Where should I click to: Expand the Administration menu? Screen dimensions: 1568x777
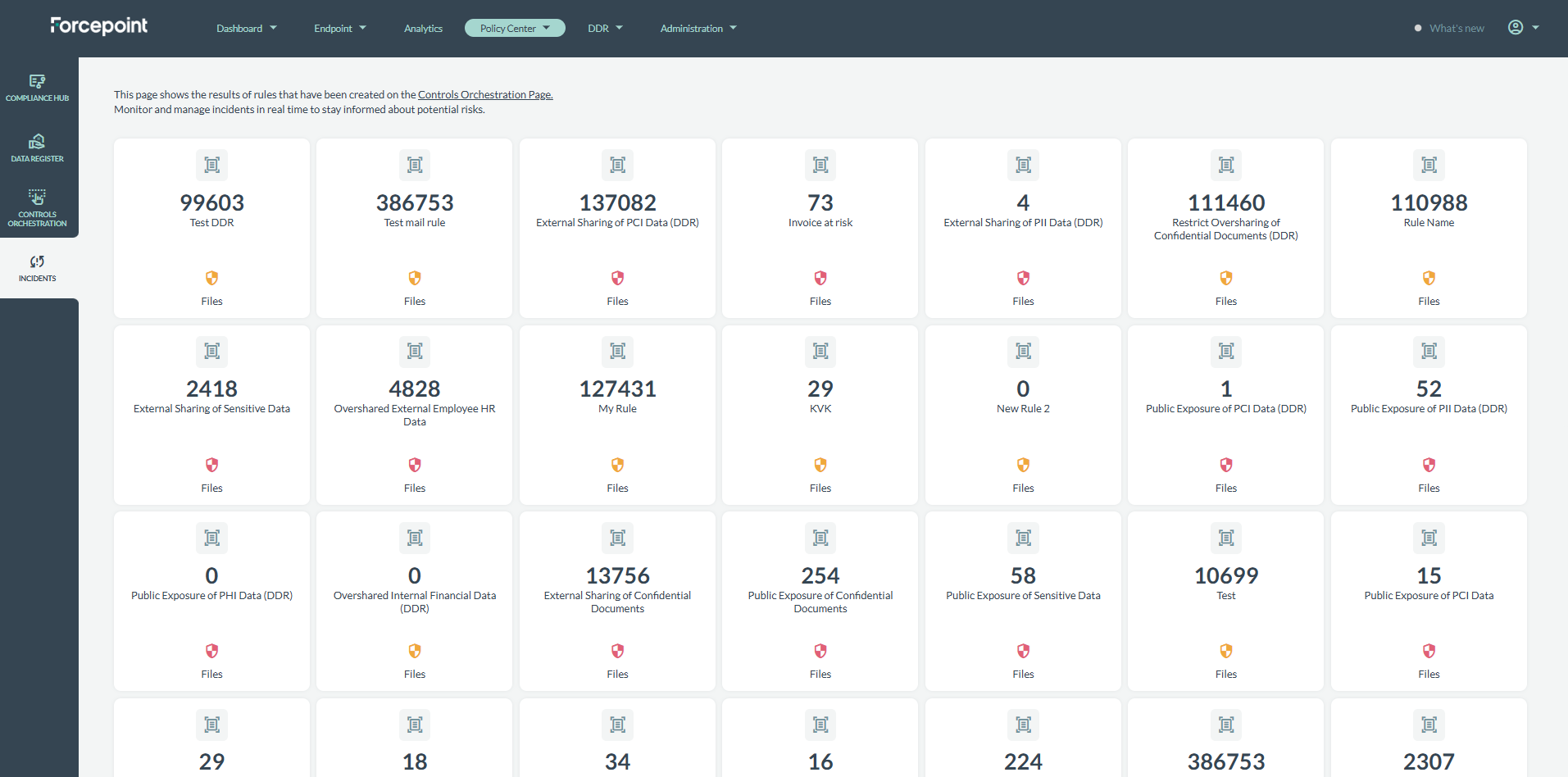[698, 28]
